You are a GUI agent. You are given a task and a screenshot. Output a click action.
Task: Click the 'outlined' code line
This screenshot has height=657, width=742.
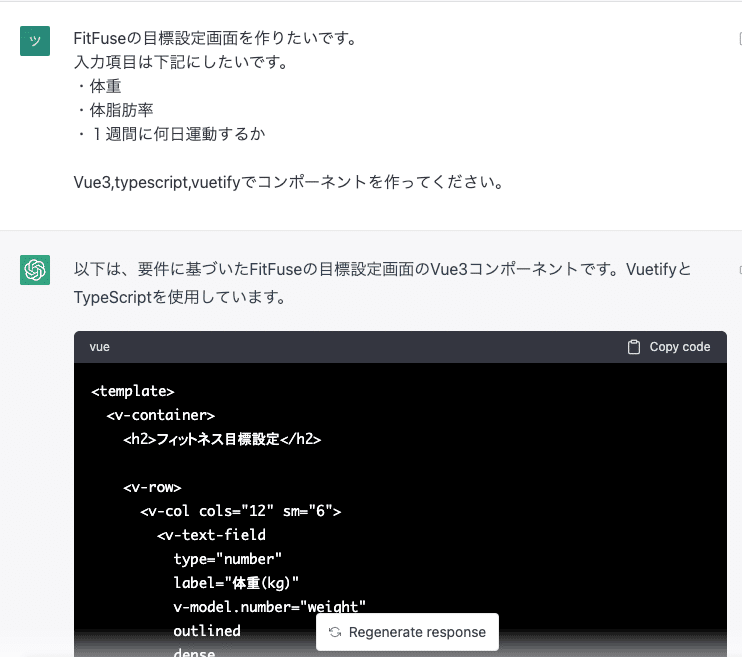[207, 631]
